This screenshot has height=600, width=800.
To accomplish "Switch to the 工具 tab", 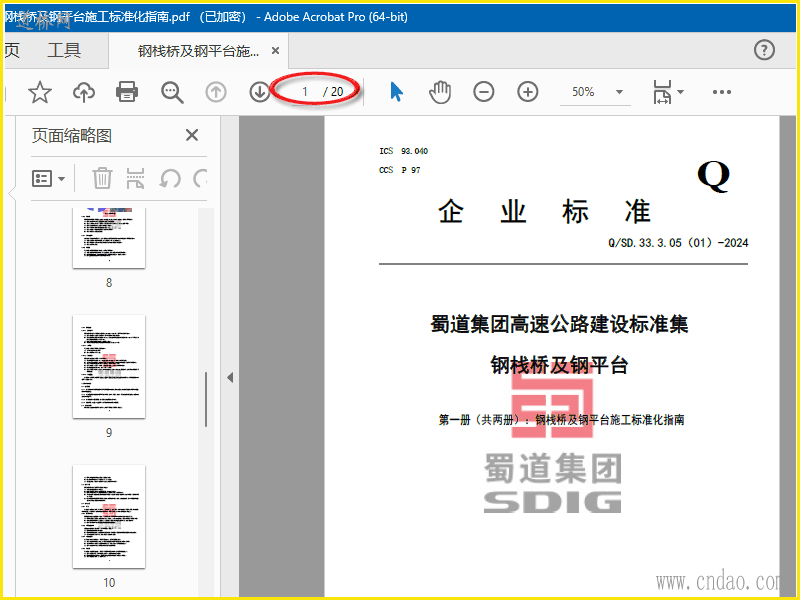I will [x=64, y=50].
